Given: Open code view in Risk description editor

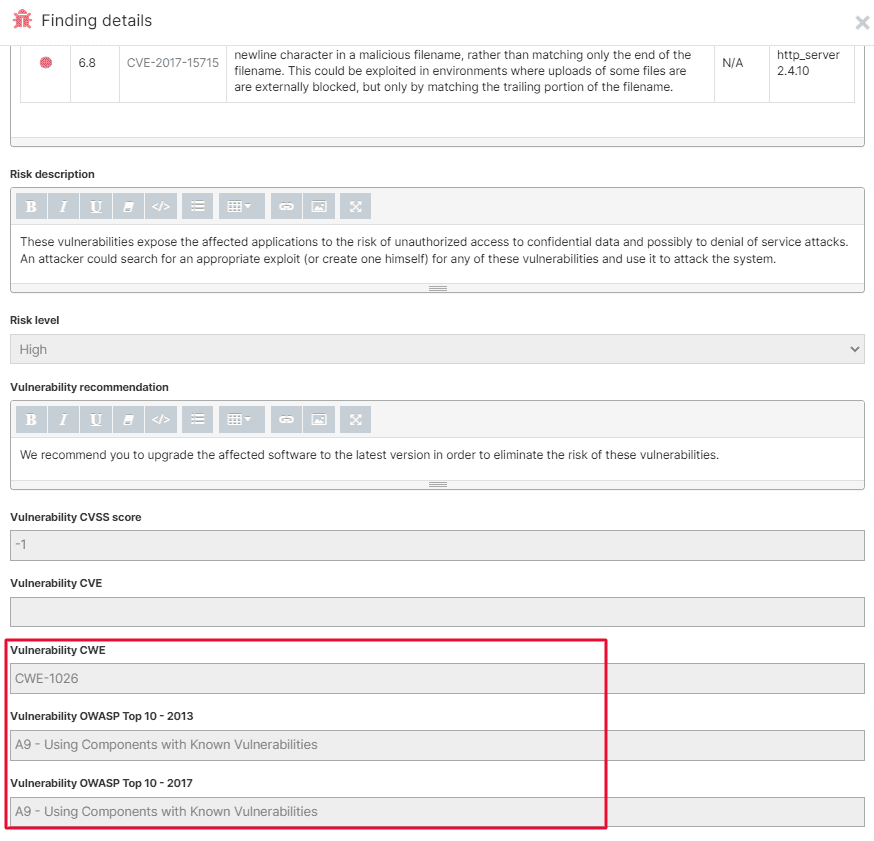Looking at the screenshot, I should click(x=161, y=205).
